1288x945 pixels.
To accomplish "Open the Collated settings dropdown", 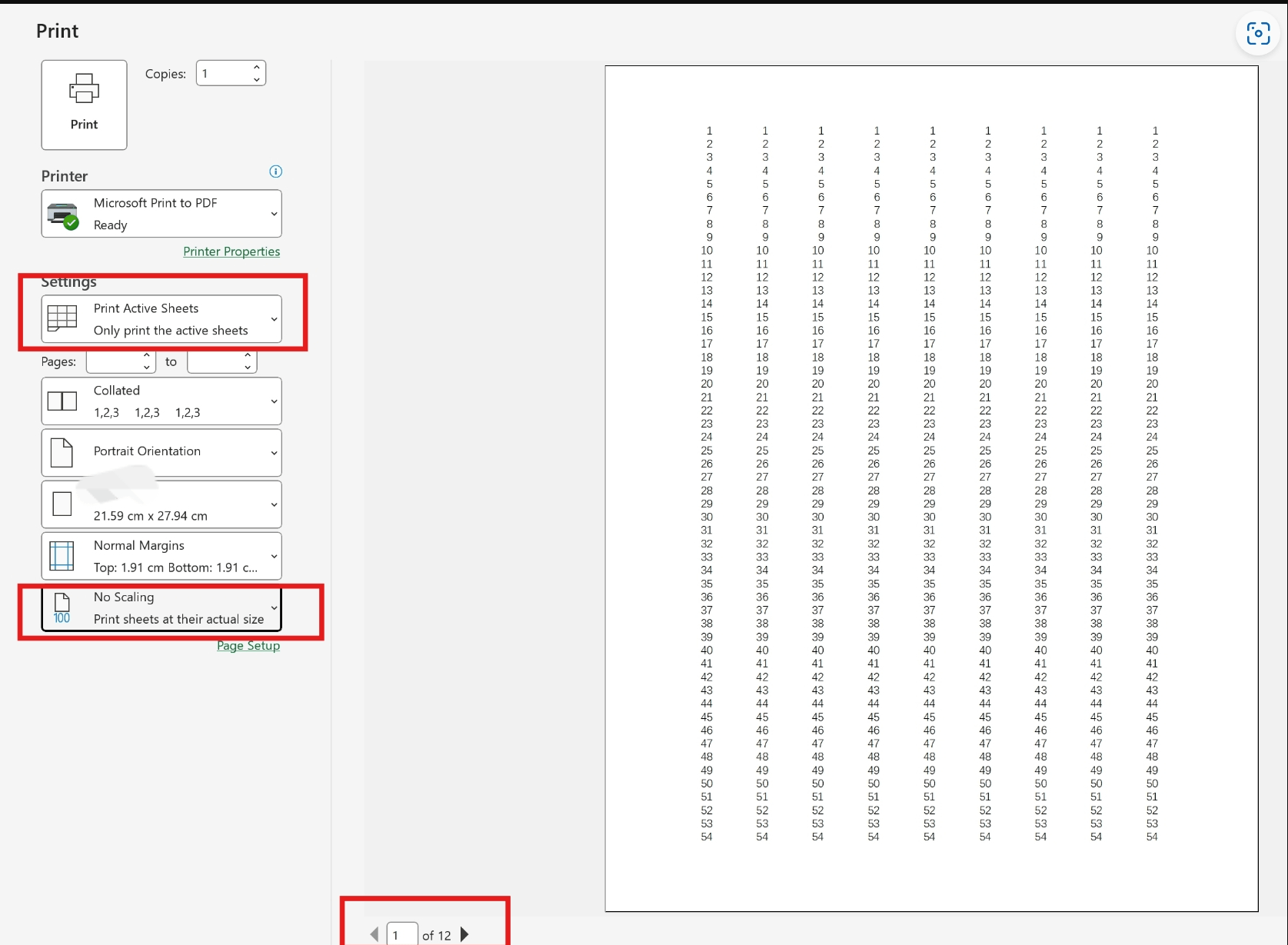I will point(273,401).
